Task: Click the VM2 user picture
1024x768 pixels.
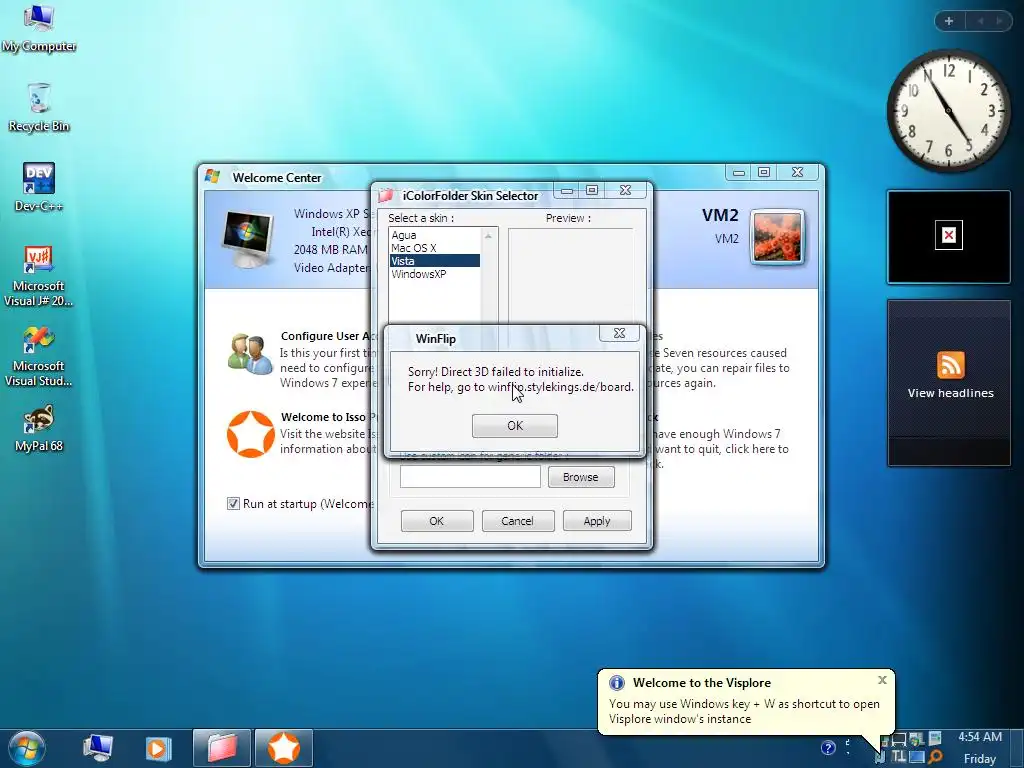Action: (x=777, y=237)
